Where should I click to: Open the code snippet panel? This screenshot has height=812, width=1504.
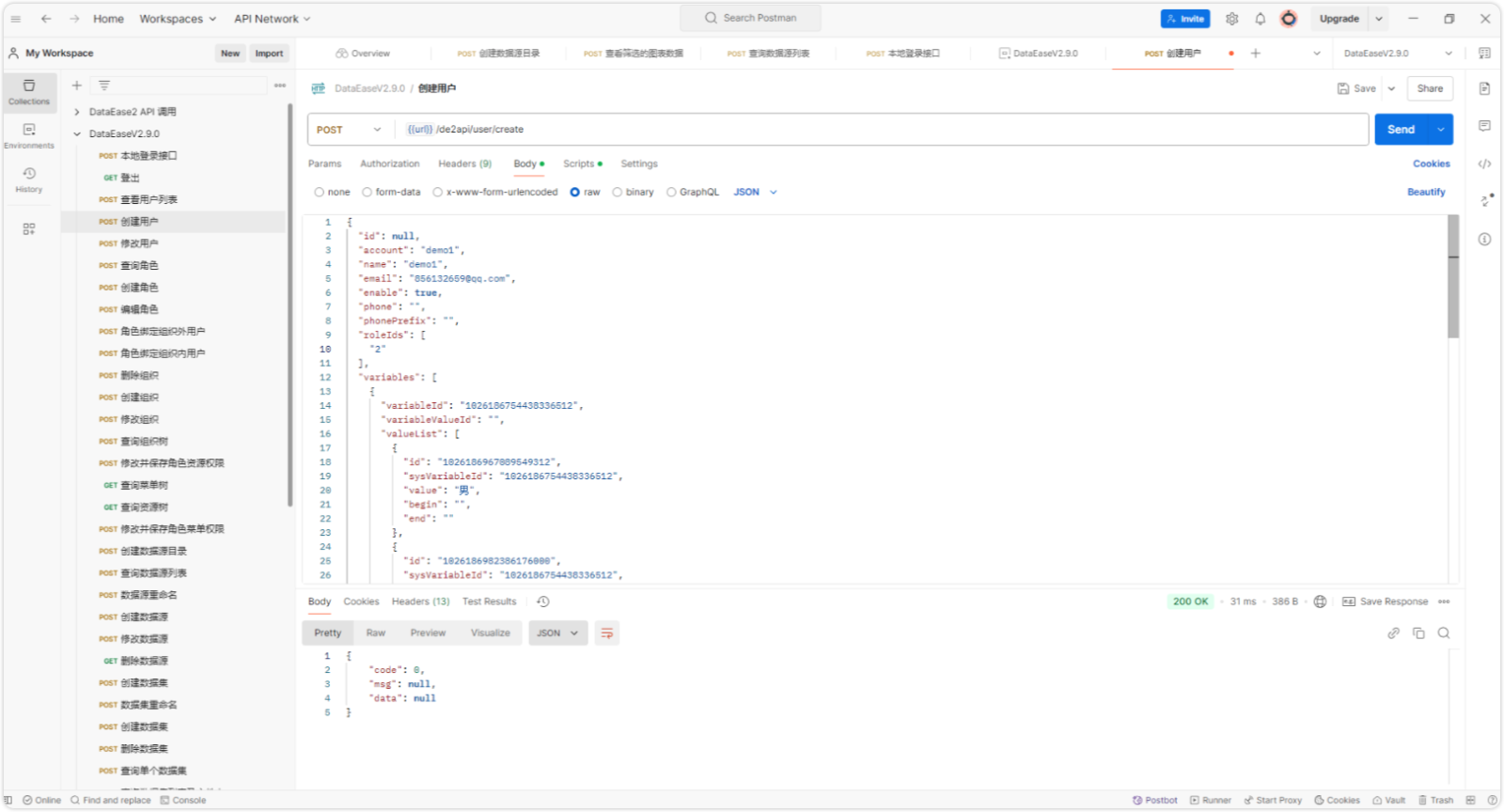coord(1484,164)
